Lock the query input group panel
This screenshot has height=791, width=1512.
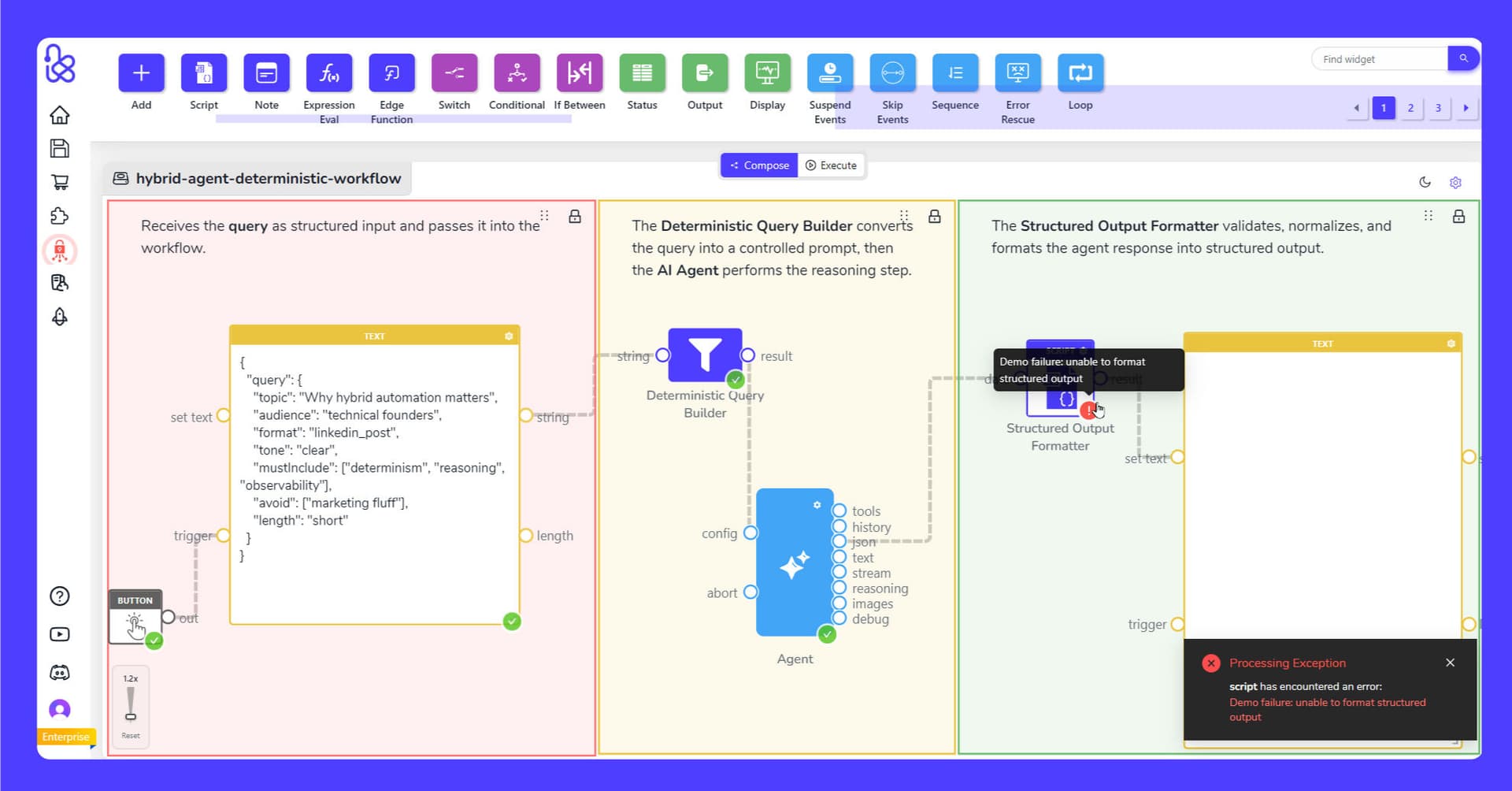pos(575,215)
